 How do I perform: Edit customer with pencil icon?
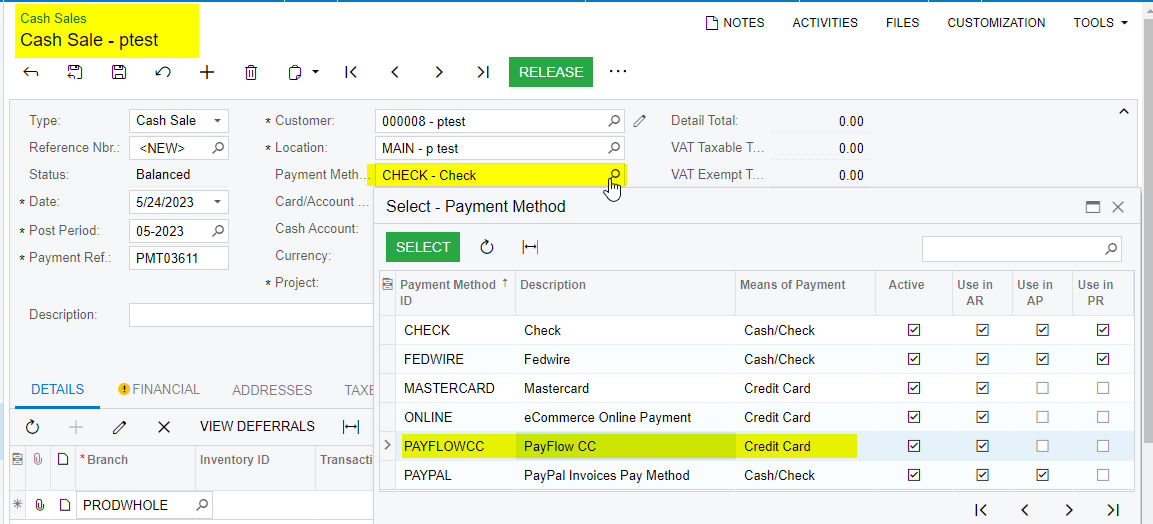[x=640, y=121]
